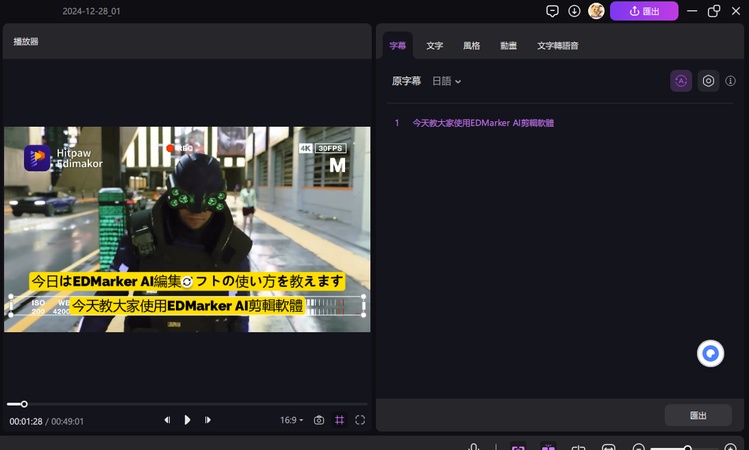749x450 pixels.
Task: Toggle the purple auto-translate subtitle icon
Action: 681,81
